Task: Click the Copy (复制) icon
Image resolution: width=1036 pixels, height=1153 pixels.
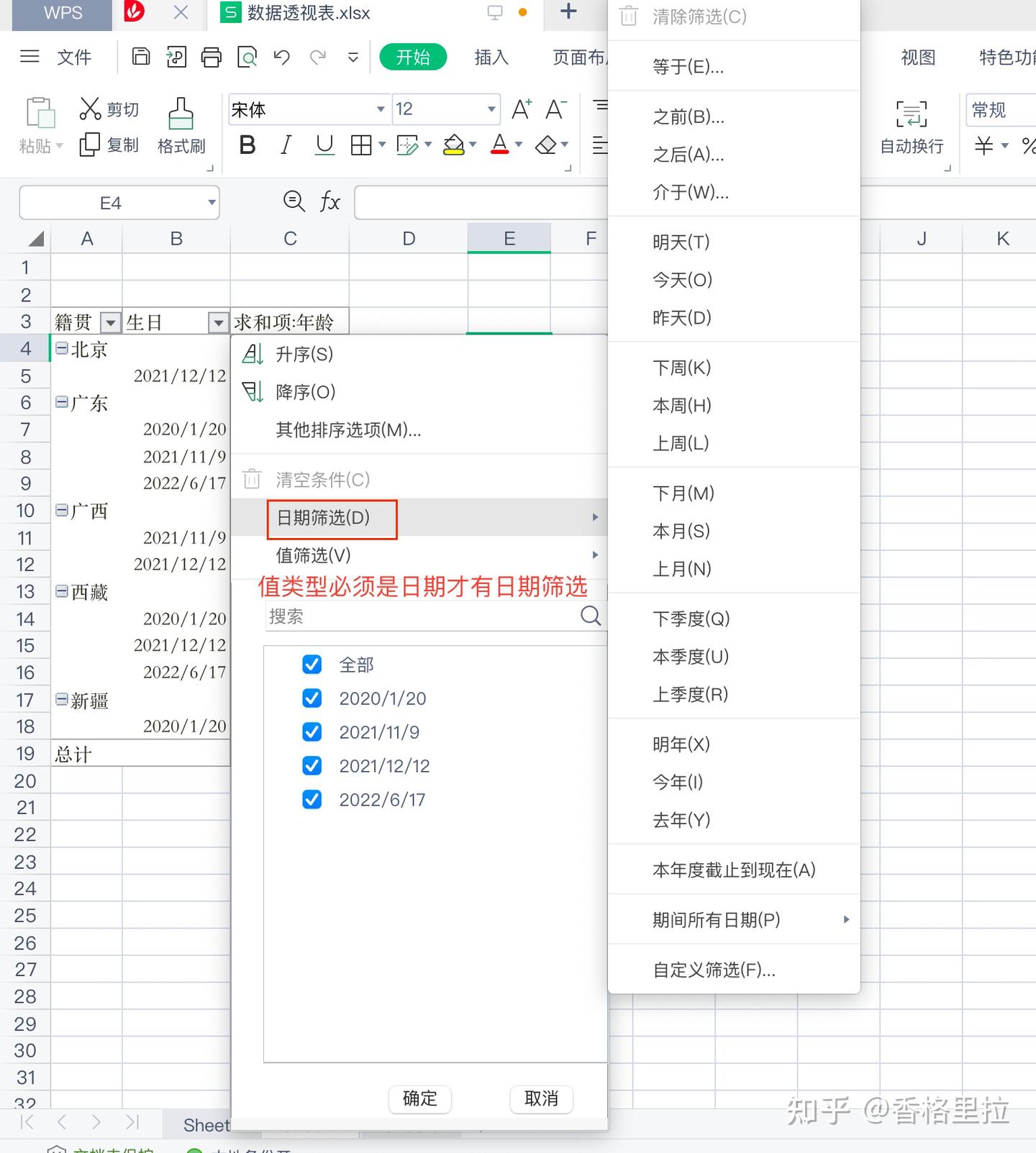Action: (x=89, y=145)
